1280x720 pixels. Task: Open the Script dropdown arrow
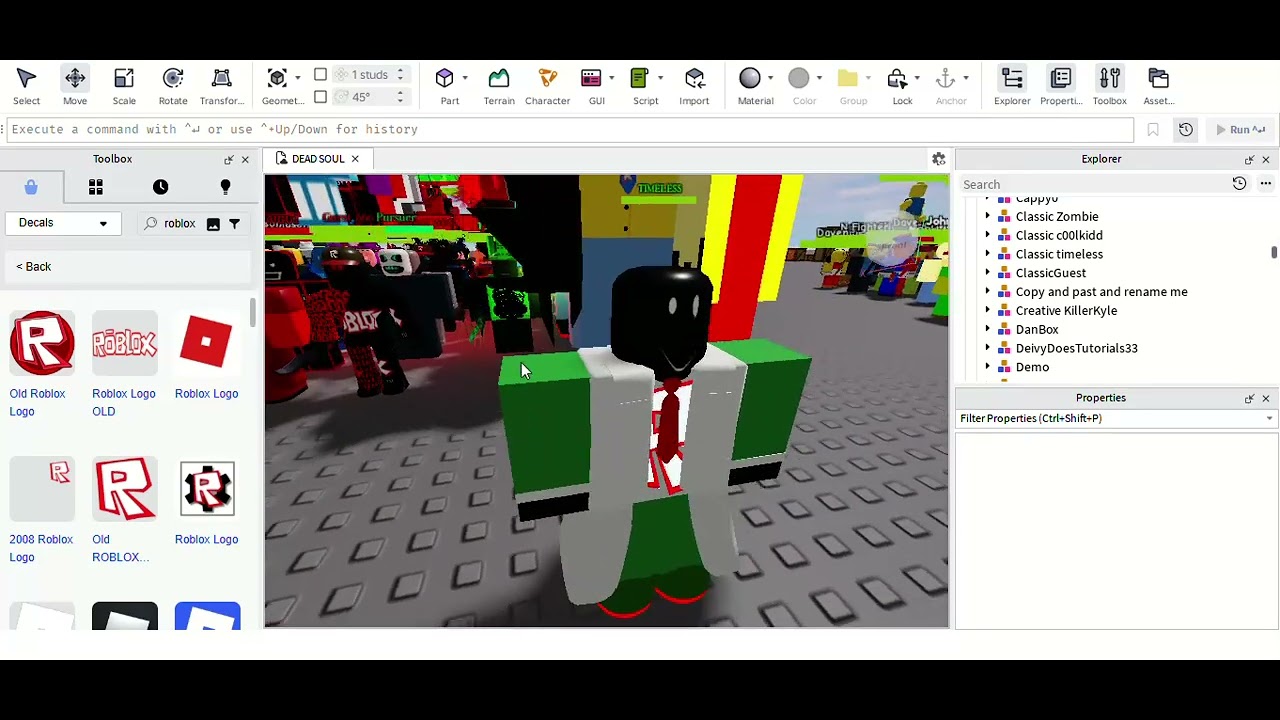660,78
